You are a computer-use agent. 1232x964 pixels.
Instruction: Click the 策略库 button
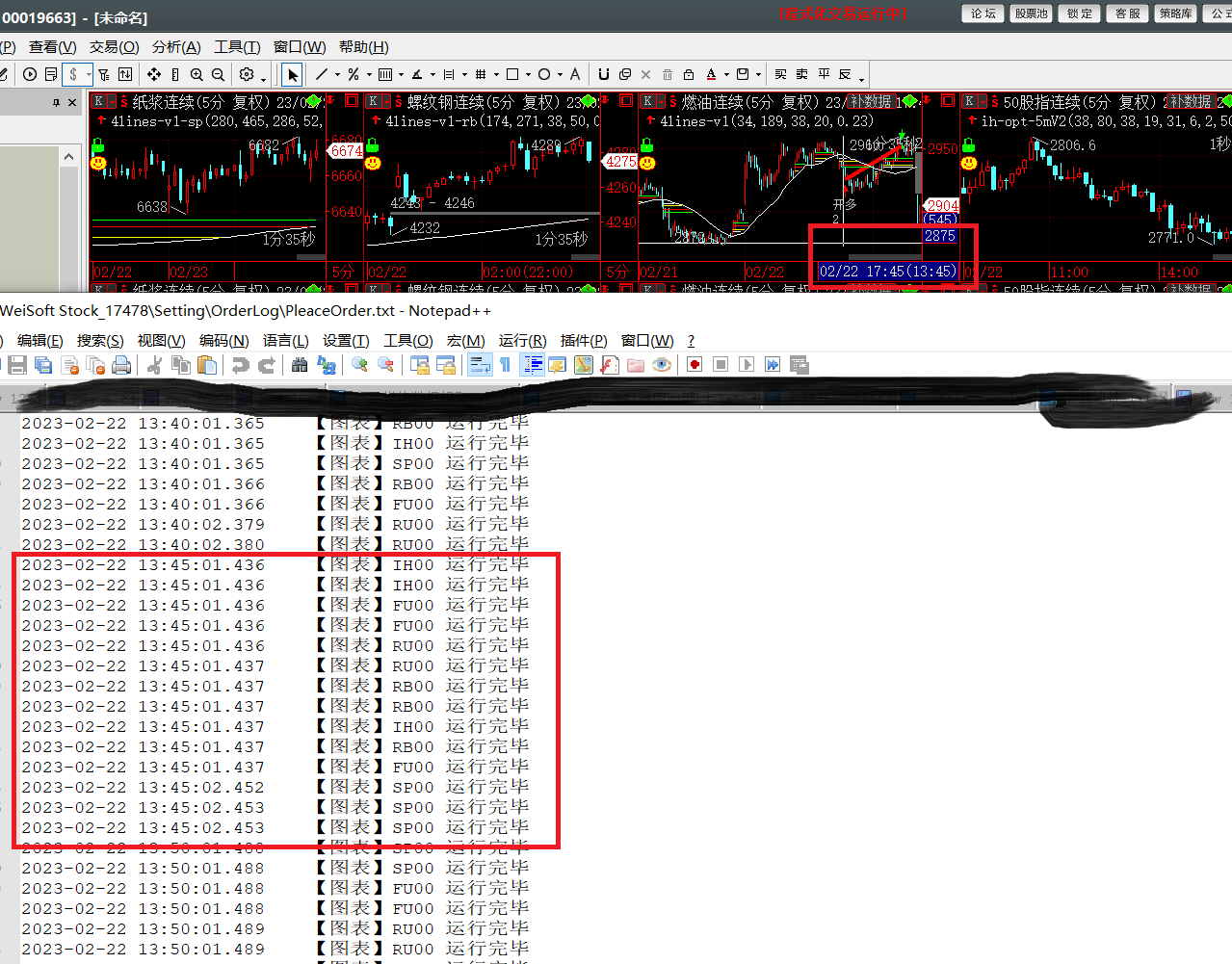pyautogui.click(x=1175, y=13)
